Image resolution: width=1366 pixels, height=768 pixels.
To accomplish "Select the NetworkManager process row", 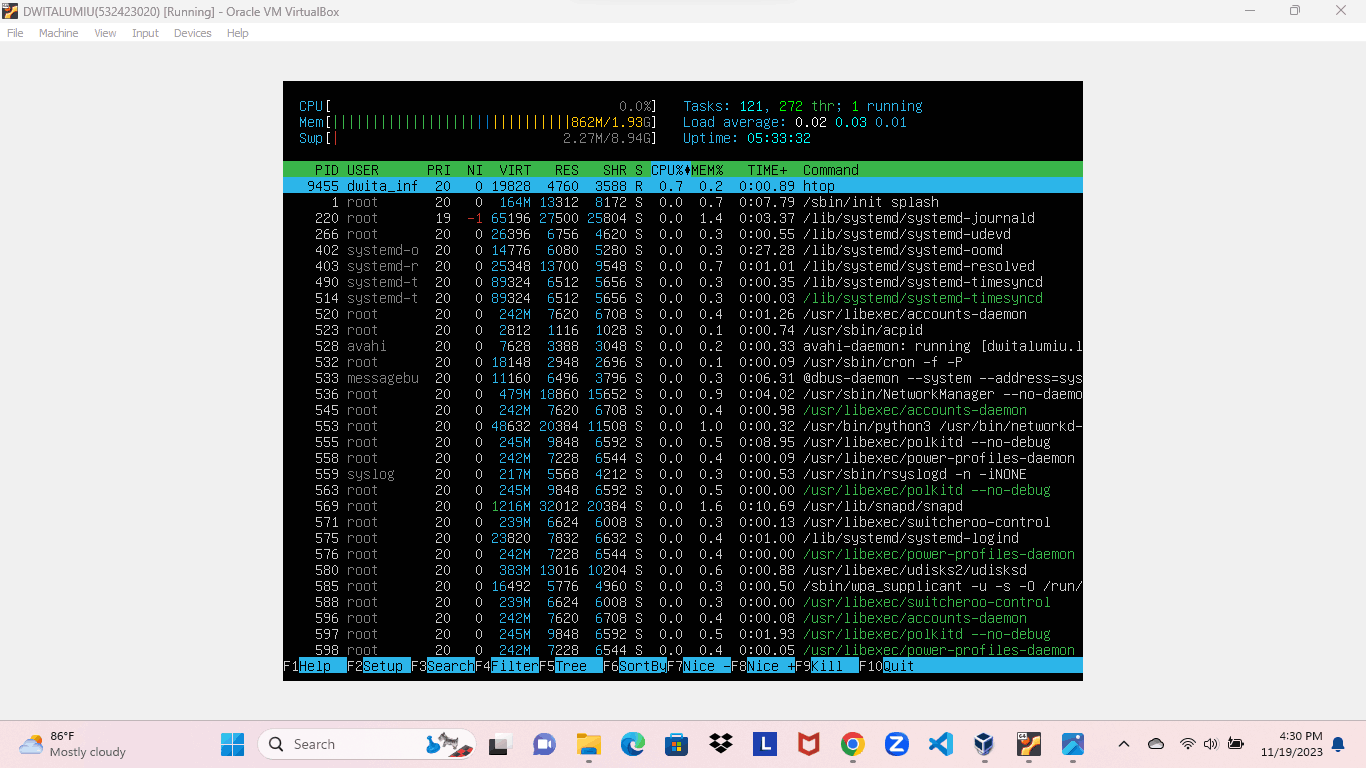I will coord(683,394).
